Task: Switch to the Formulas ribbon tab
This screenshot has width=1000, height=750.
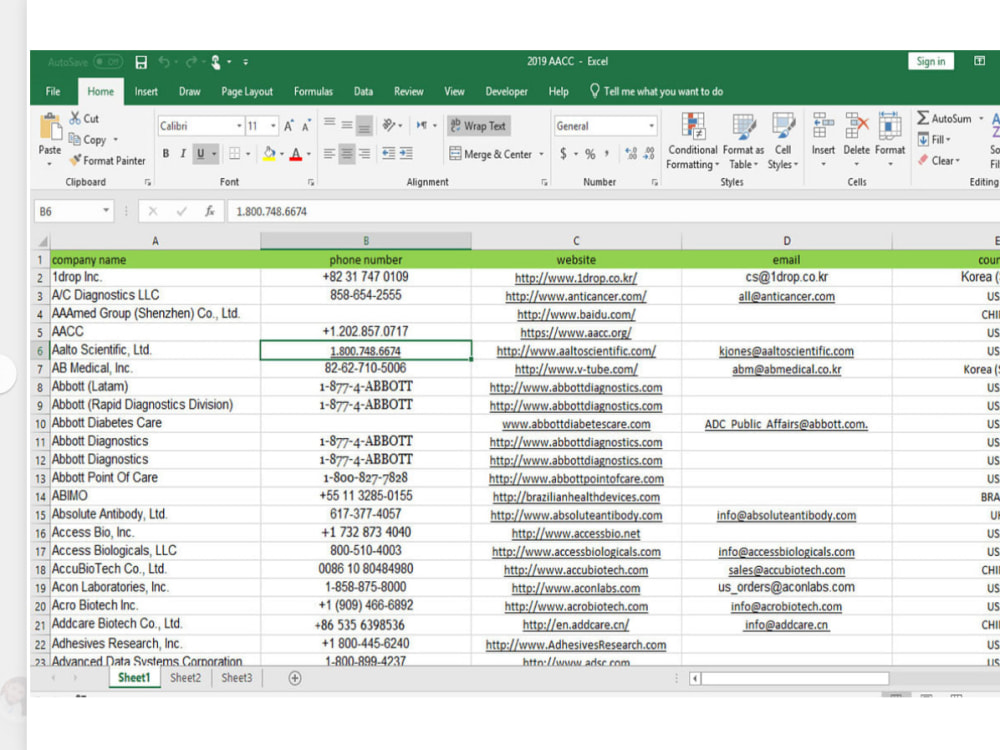Action: (313, 91)
